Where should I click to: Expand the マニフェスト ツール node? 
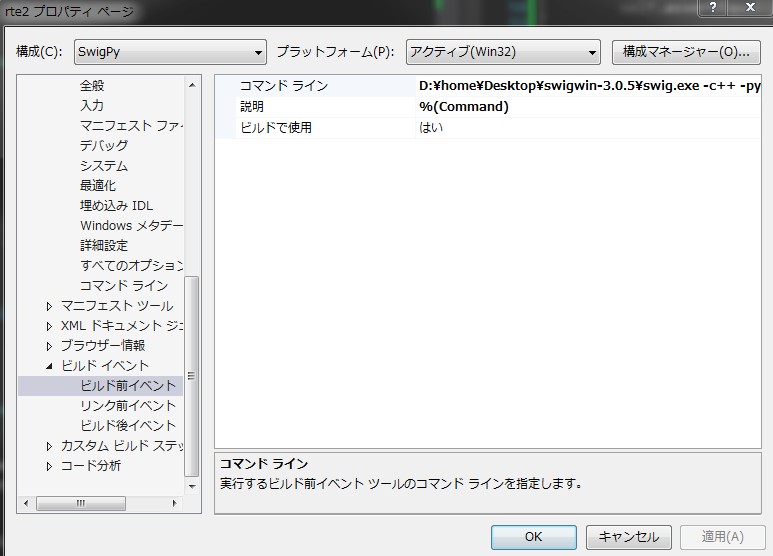pos(49,306)
